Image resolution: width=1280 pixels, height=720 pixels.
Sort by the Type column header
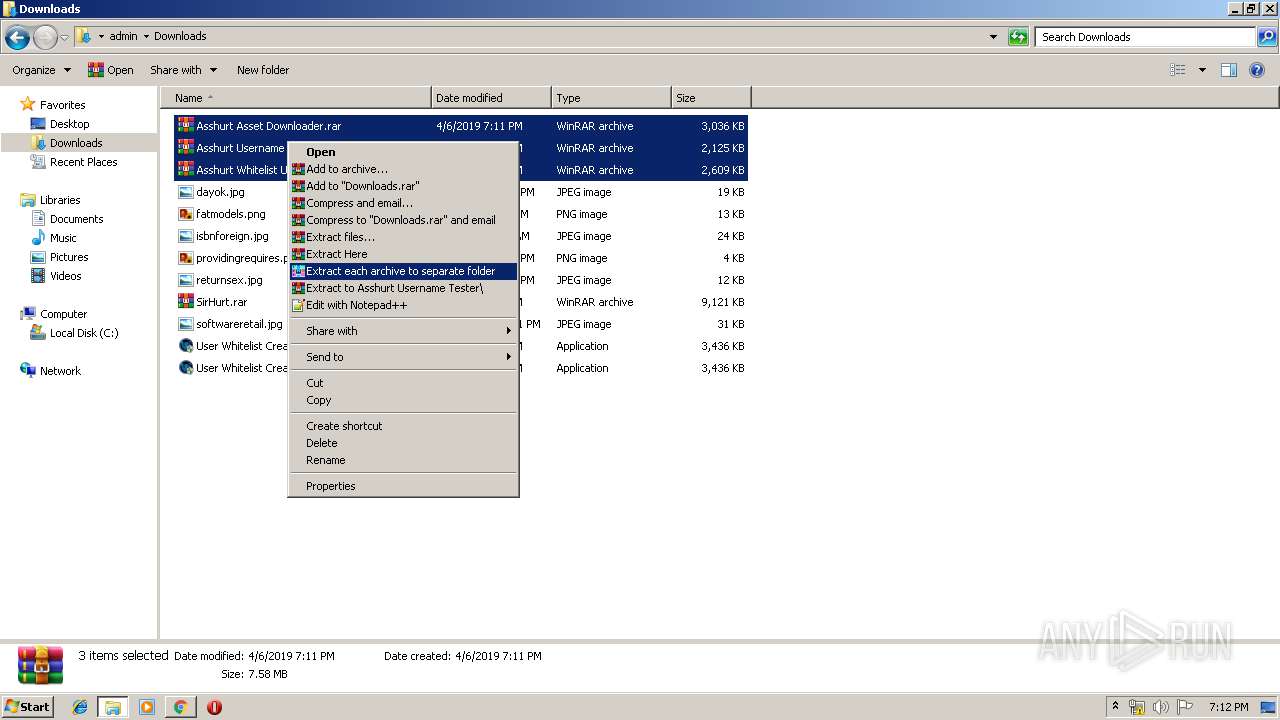611,98
